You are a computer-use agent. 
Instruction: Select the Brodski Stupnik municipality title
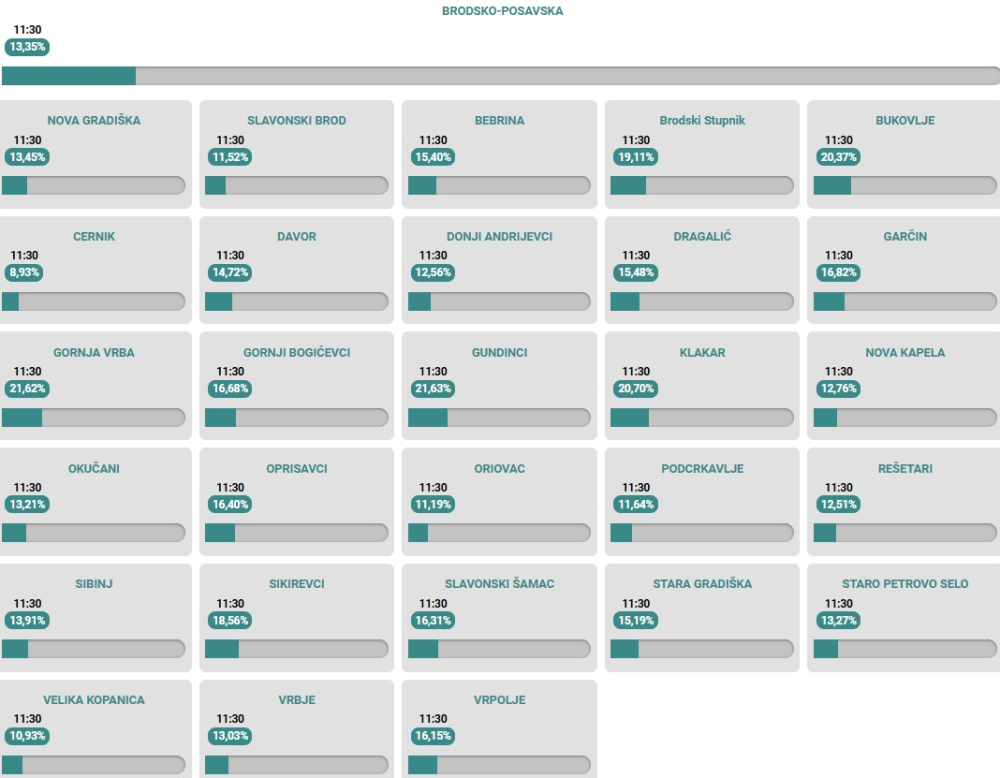coord(702,121)
